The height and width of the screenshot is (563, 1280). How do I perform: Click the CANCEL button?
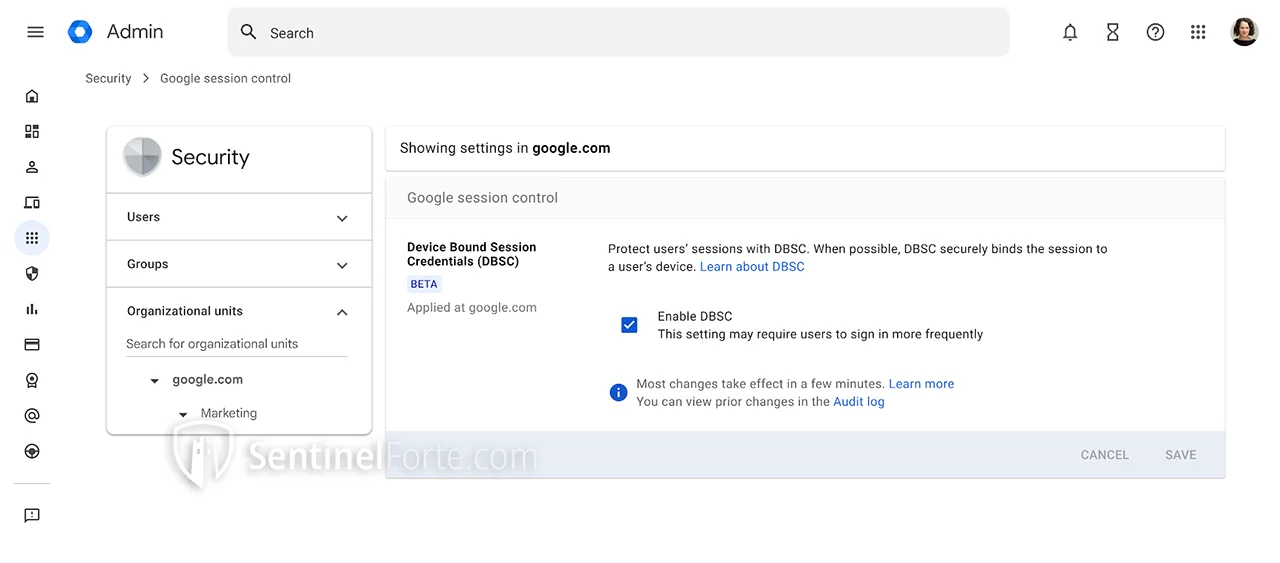tap(1104, 455)
